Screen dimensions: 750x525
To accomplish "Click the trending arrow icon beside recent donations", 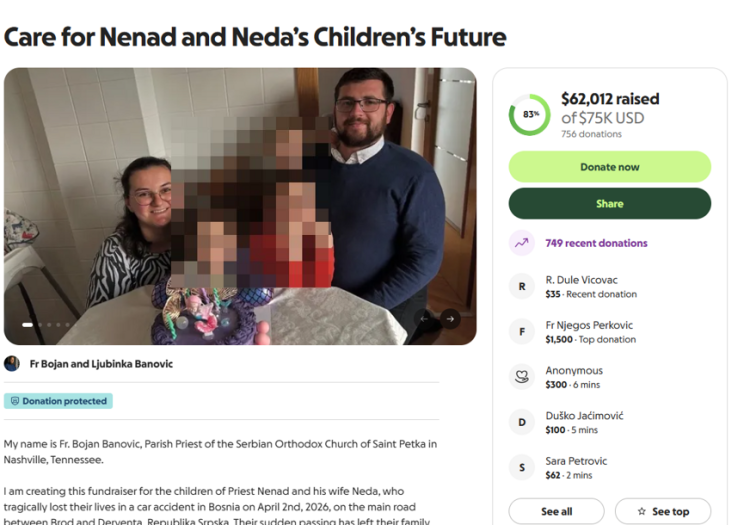I will coord(521,243).
